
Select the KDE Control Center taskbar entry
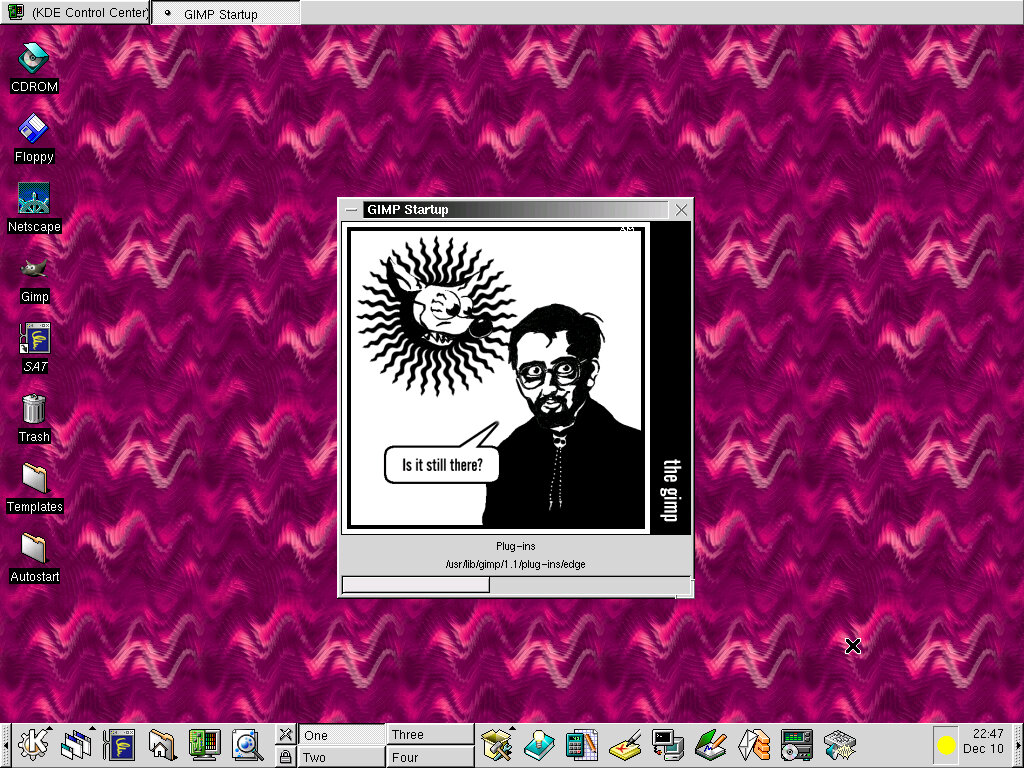click(76, 13)
